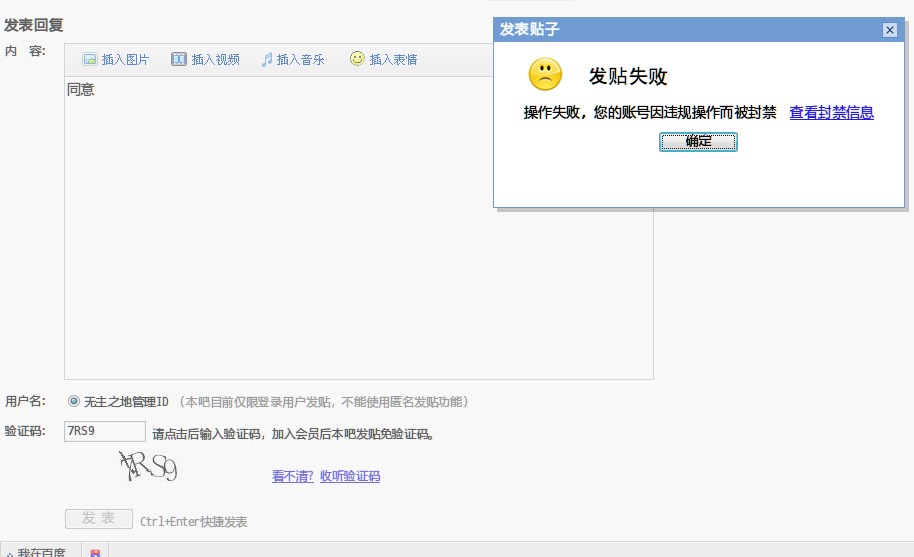The image size is (914, 557).
Task: Click the sad face icon in dialog
Action: (545, 74)
